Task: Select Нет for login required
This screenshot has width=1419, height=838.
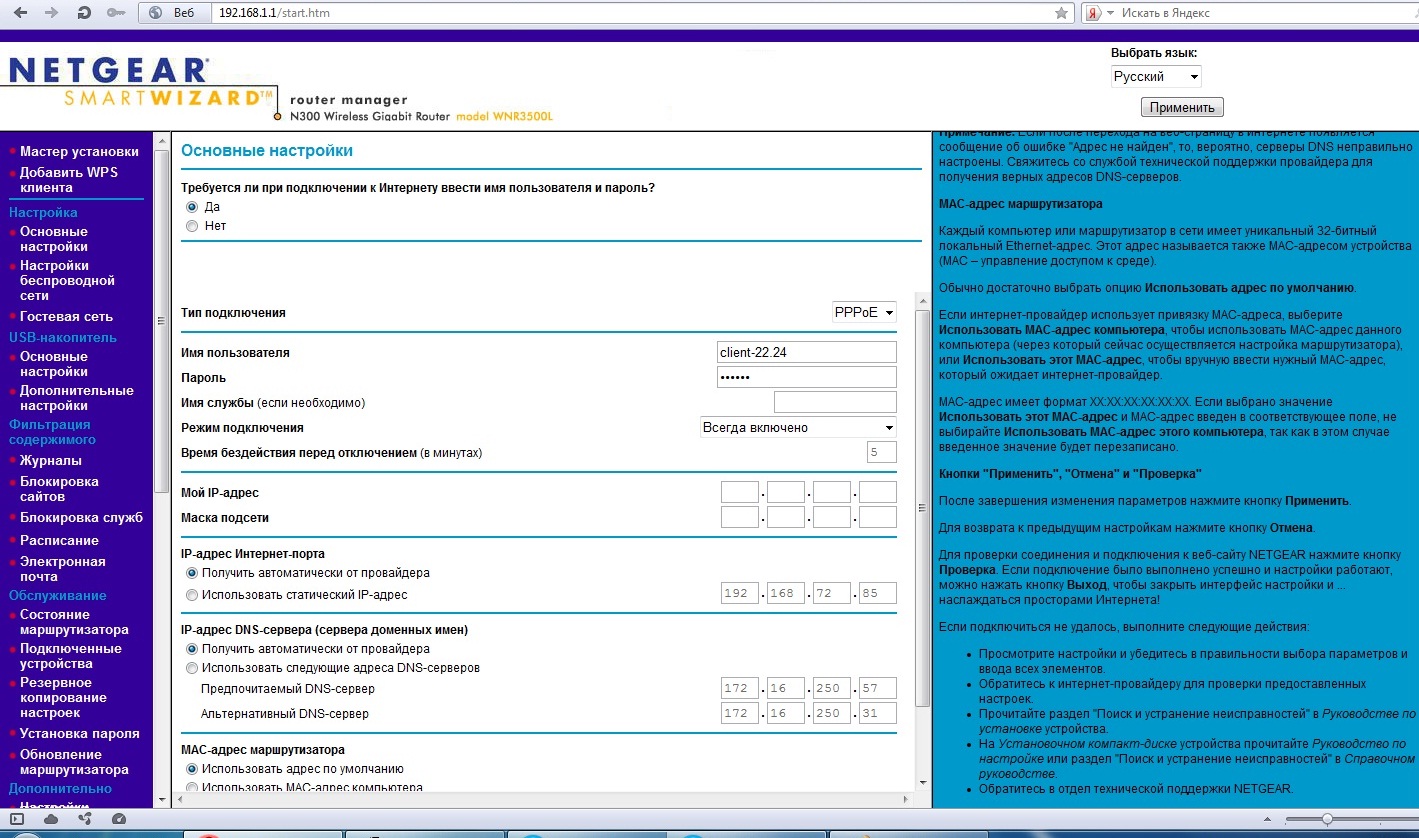Action: [x=192, y=226]
